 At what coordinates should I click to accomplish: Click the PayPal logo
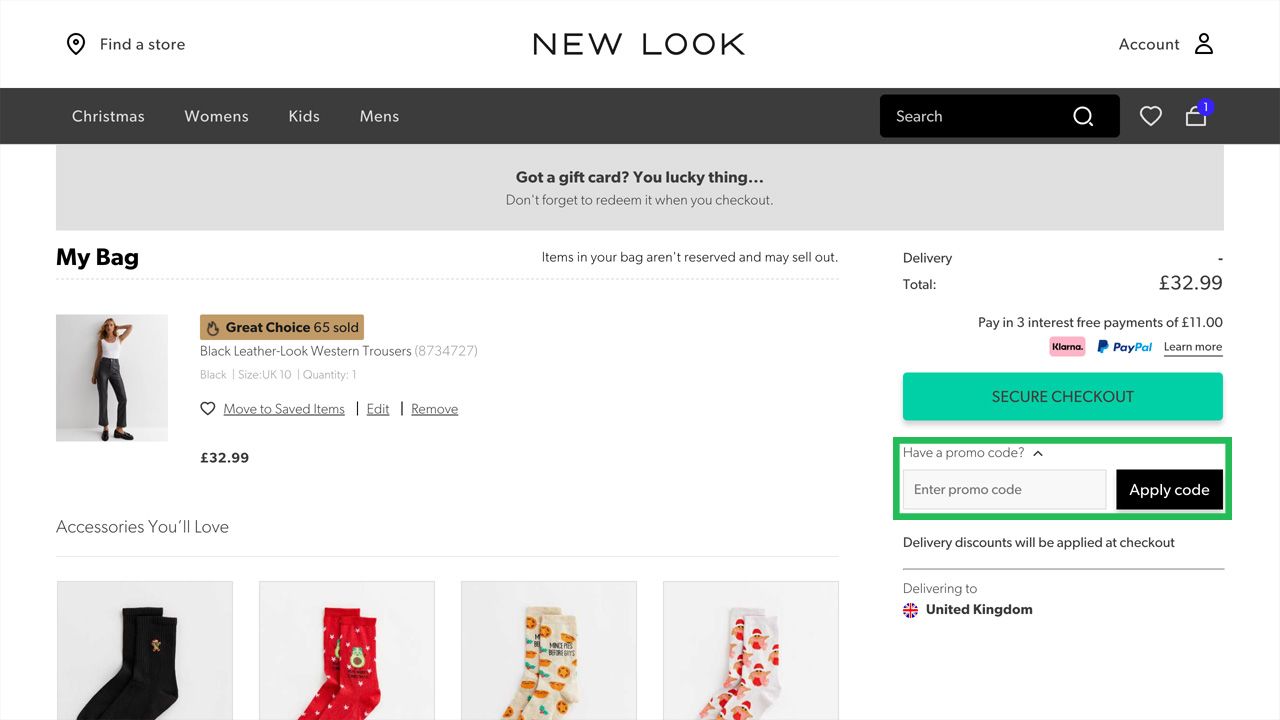(x=1125, y=347)
